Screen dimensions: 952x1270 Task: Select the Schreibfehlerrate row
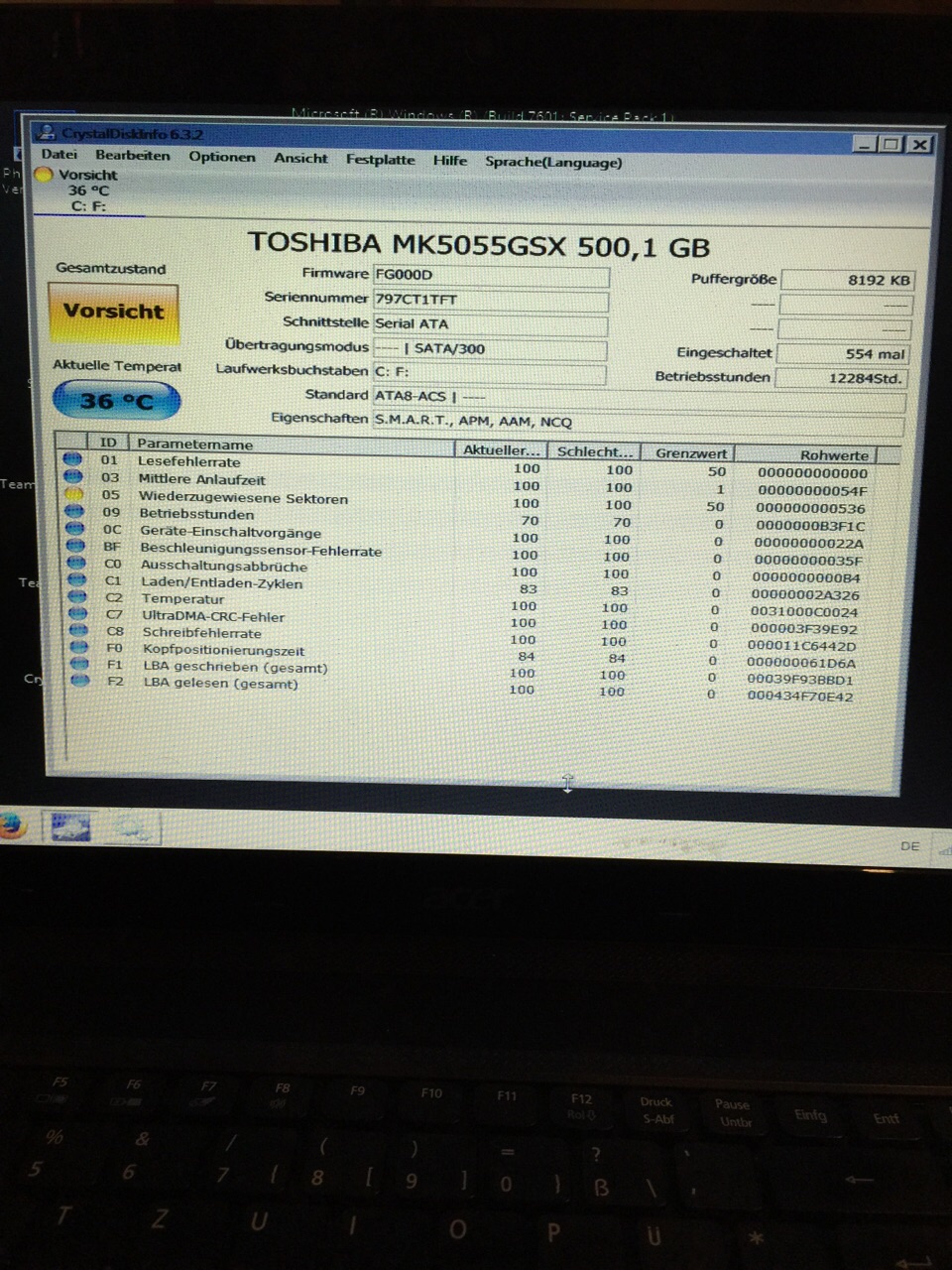coord(464,636)
